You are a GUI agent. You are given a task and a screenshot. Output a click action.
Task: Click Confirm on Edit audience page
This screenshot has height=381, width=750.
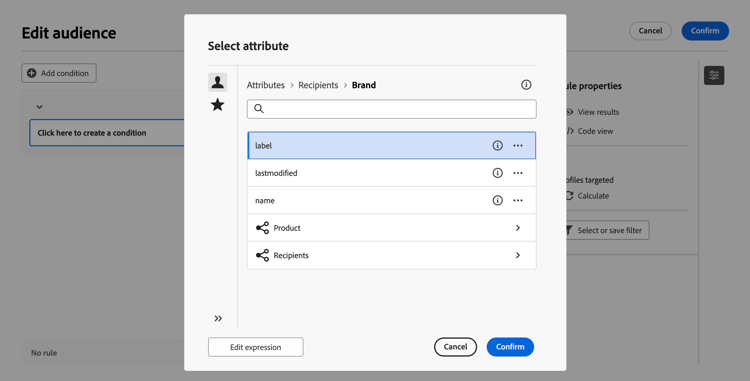point(705,31)
